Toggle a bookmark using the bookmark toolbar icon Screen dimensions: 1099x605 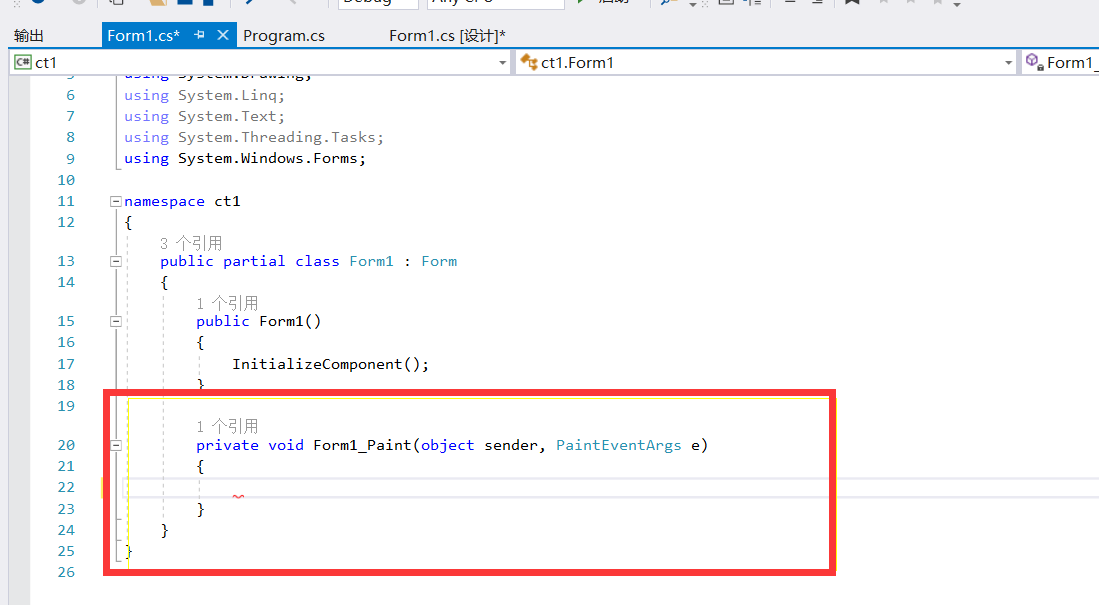853,5
